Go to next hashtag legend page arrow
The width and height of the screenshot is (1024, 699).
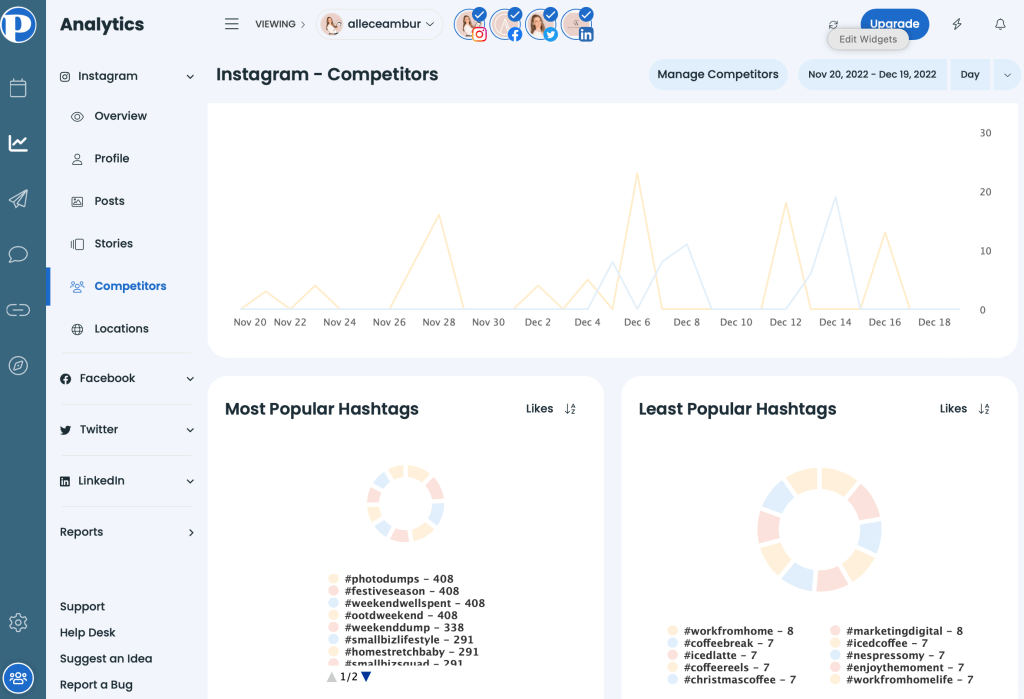[366, 677]
